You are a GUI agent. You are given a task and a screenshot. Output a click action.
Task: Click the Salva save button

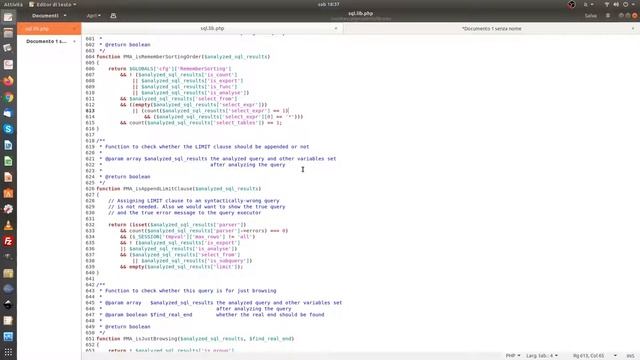tap(591, 16)
